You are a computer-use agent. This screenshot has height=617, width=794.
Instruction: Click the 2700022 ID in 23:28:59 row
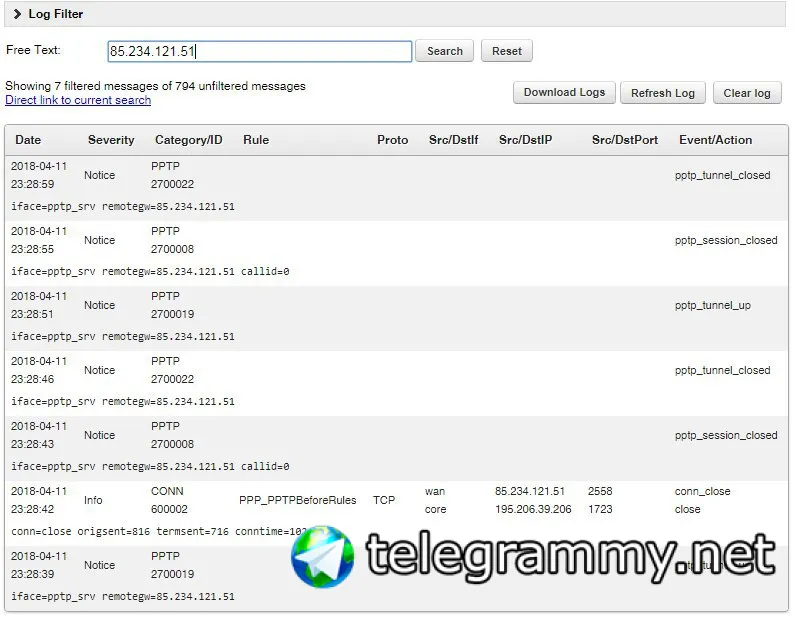[172, 184]
